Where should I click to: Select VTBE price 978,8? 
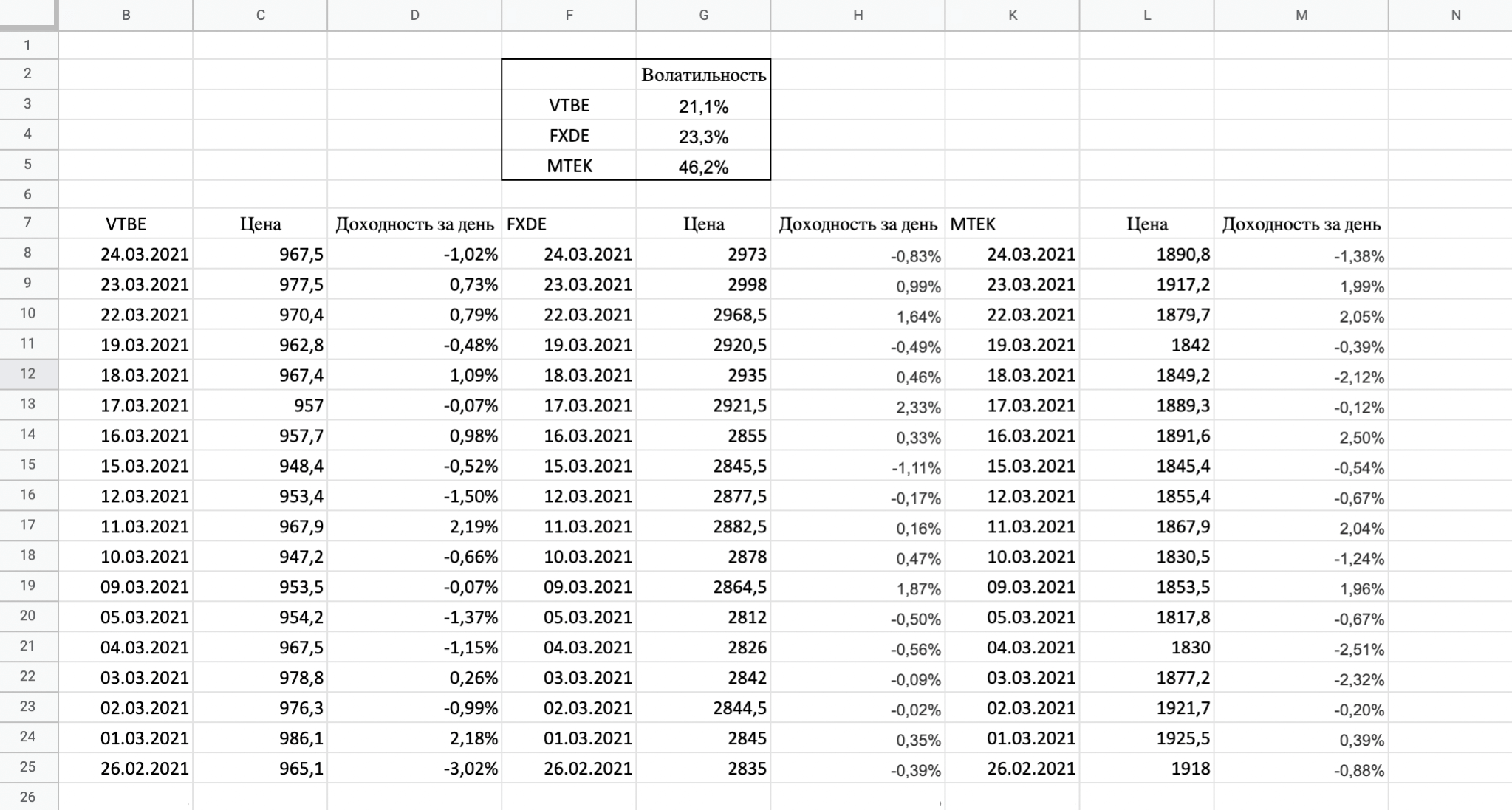point(260,678)
